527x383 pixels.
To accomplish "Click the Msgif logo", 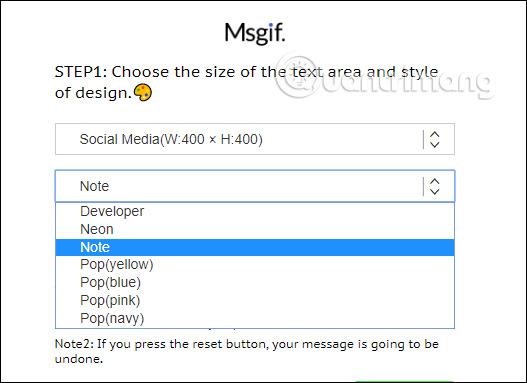I will (x=255, y=34).
